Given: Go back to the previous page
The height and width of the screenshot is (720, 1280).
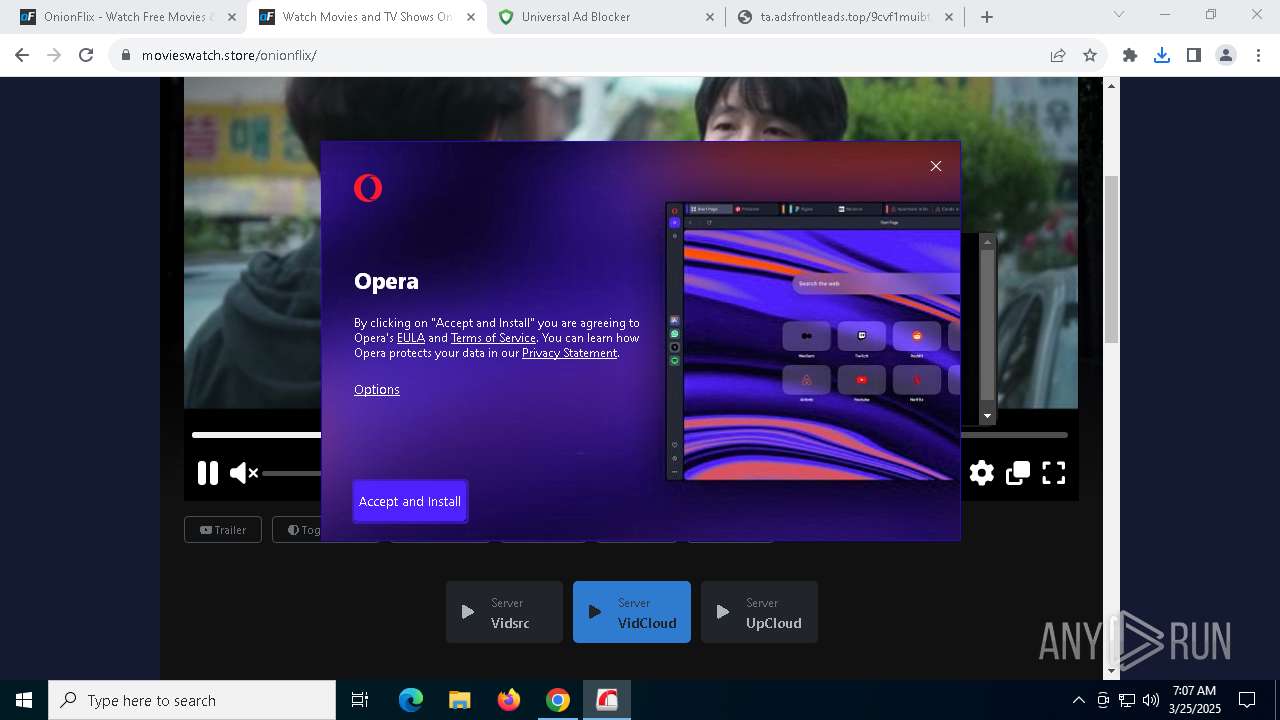Looking at the screenshot, I should click(22, 55).
